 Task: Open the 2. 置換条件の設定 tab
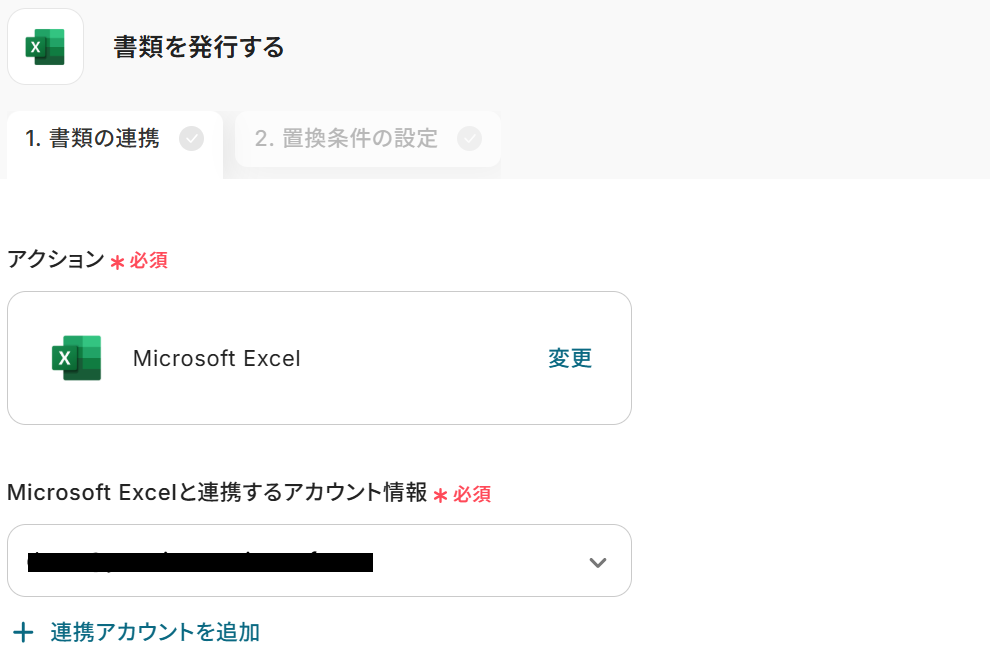346,139
